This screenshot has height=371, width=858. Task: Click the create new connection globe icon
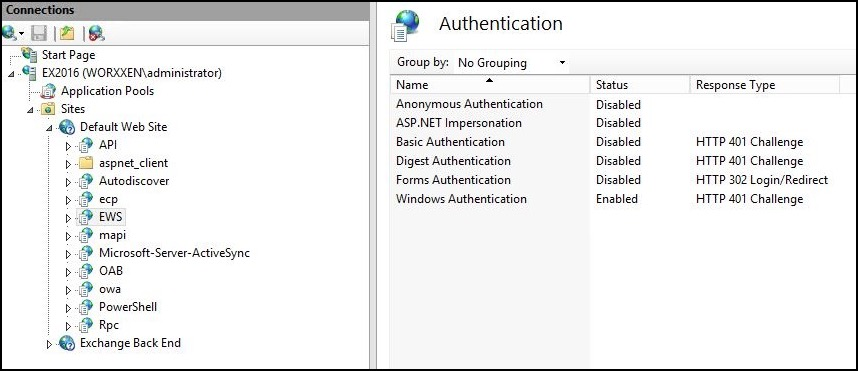coord(9,33)
